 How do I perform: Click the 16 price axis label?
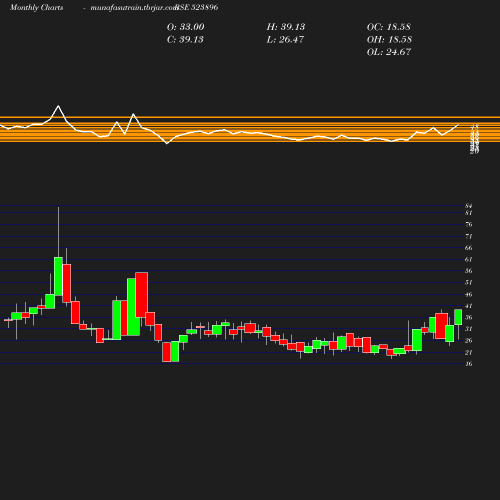(x=469, y=364)
